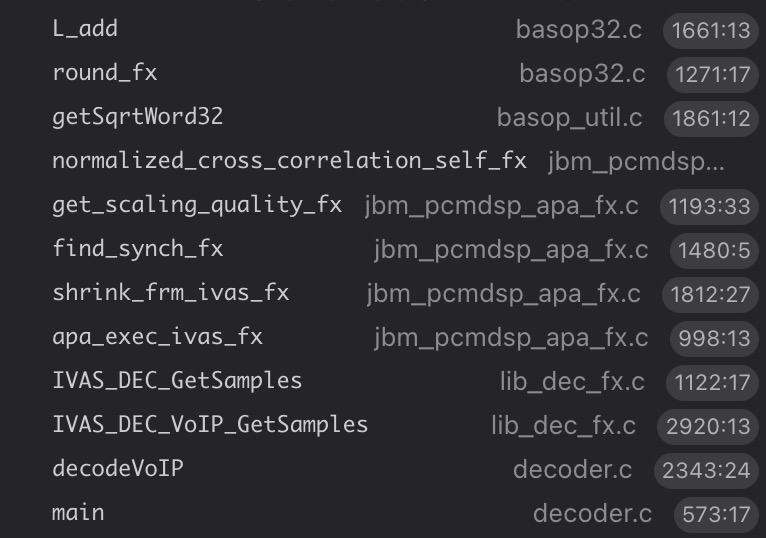Screen dimensions: 766x538
Task: Click the IVAS_DEC_GetSamples frame
Action: click(x=176, y=381)
